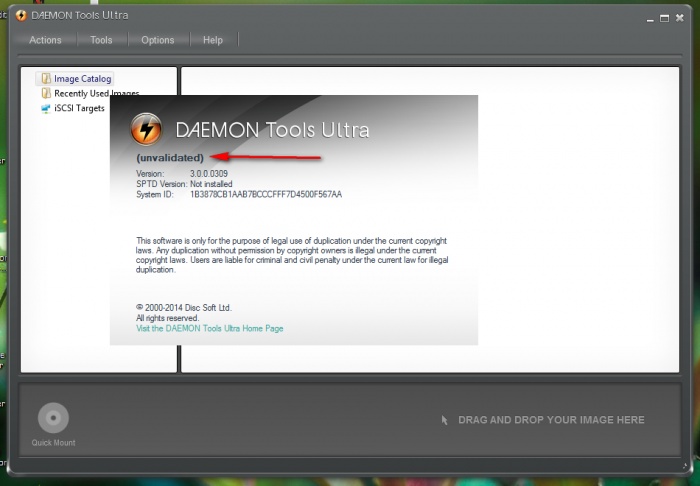Click the Quick Mount disc icon
The image size is (700, 486).
(x=53, y=418)
